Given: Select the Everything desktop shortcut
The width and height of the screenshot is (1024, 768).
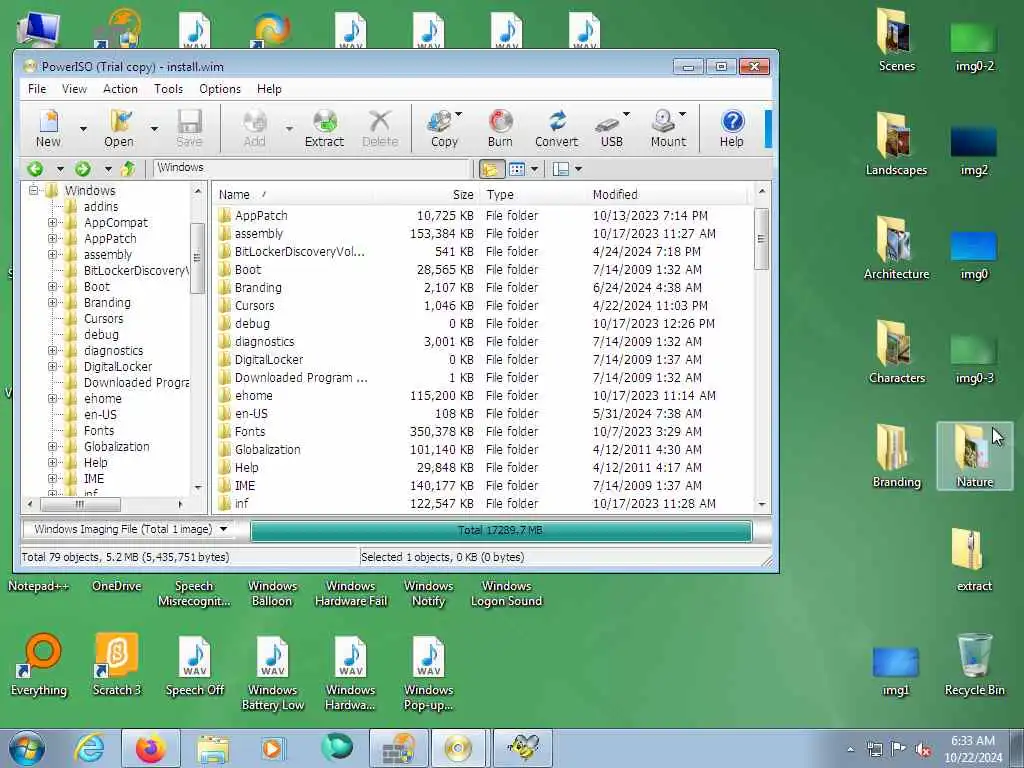Looking at the screenshot, I should click(x=39, y=664).
